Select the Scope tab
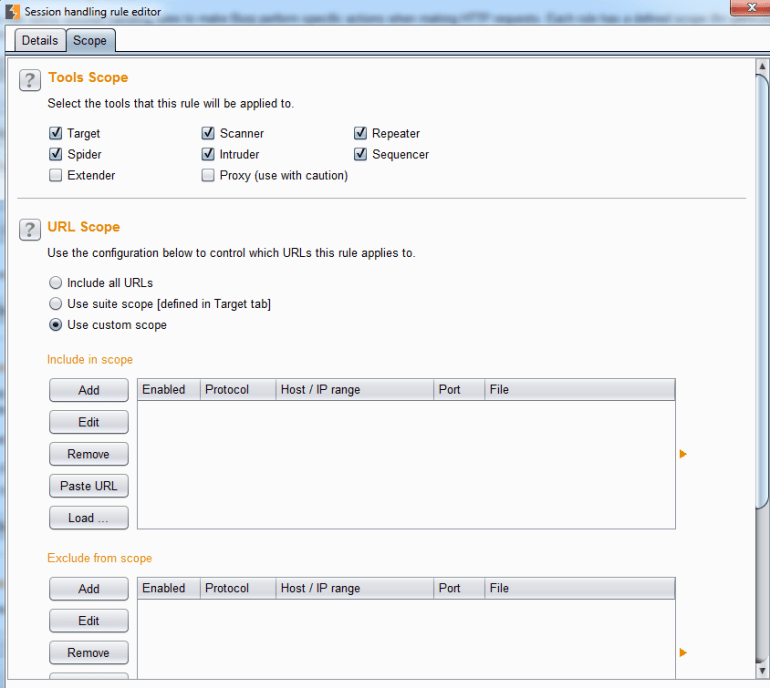 point(90,40)
